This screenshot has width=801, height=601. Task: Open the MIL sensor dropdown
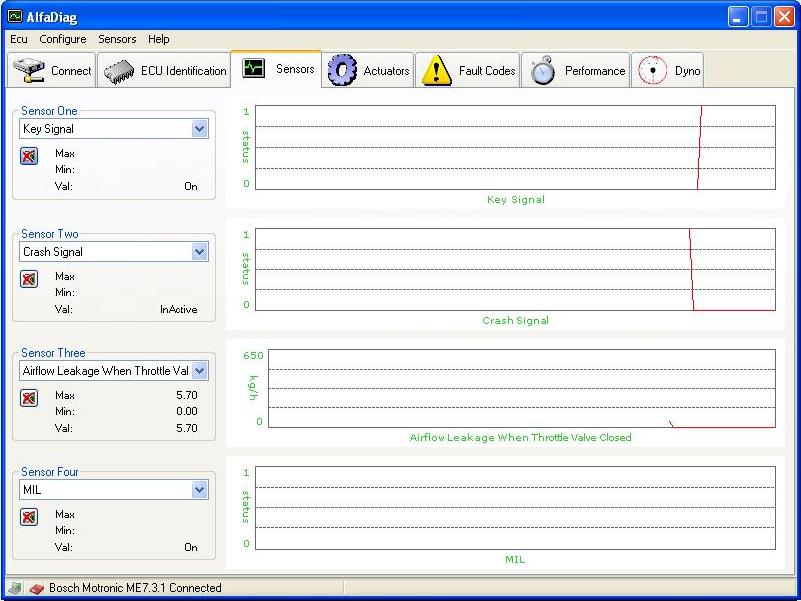click(x=199, y=490)
